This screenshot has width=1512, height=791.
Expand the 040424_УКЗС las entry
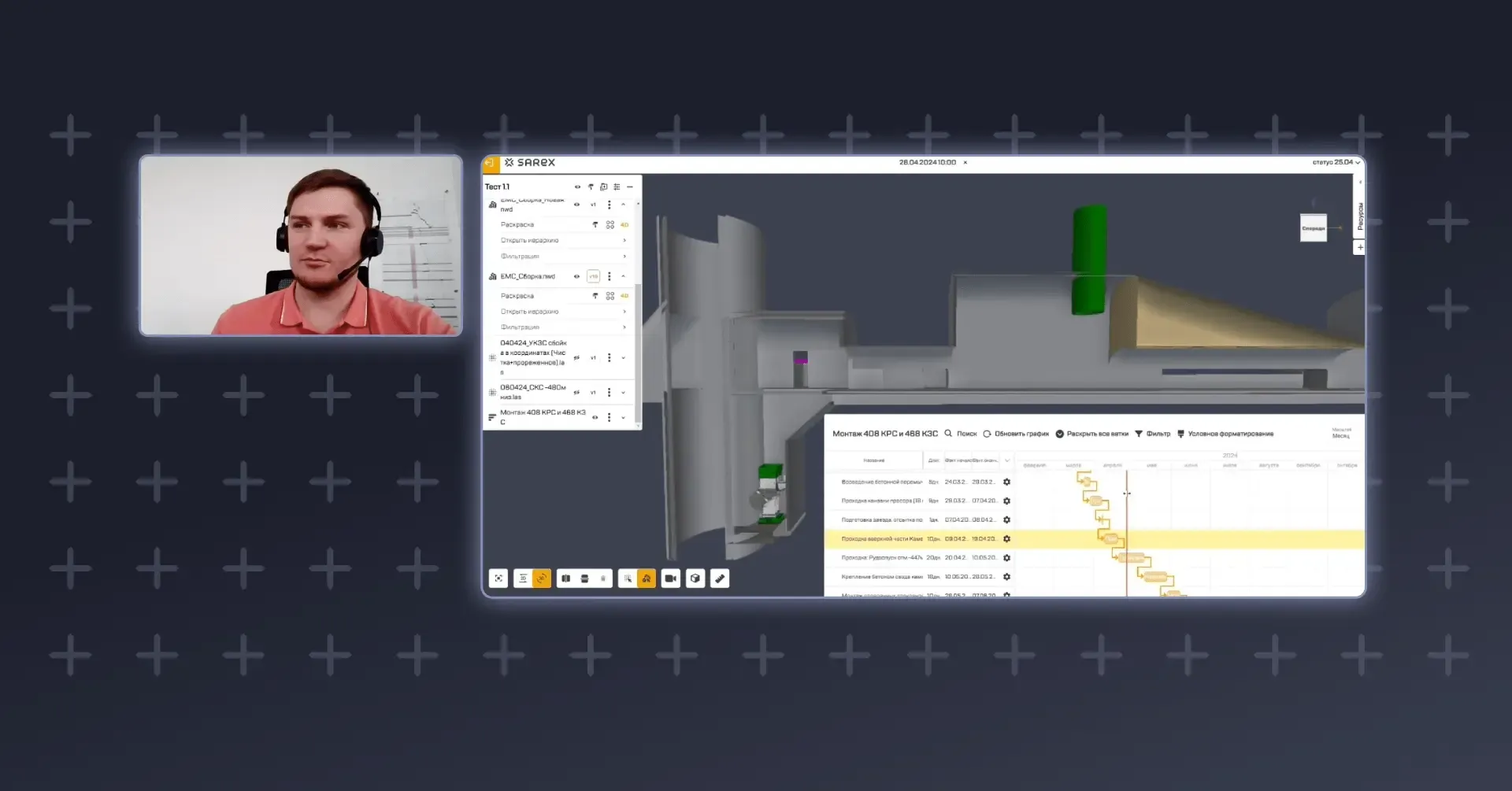point(623,357)
